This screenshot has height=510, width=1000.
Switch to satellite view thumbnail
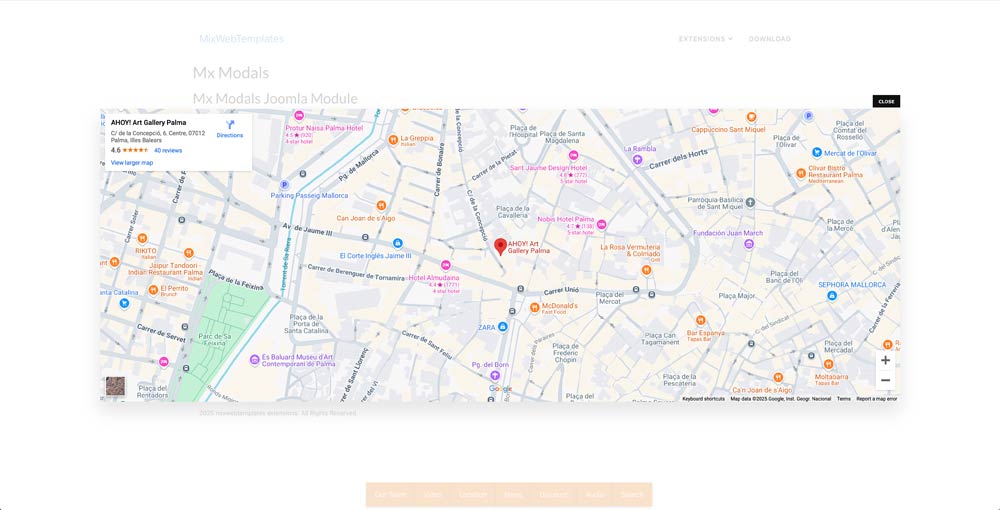[x=116, y=386]
